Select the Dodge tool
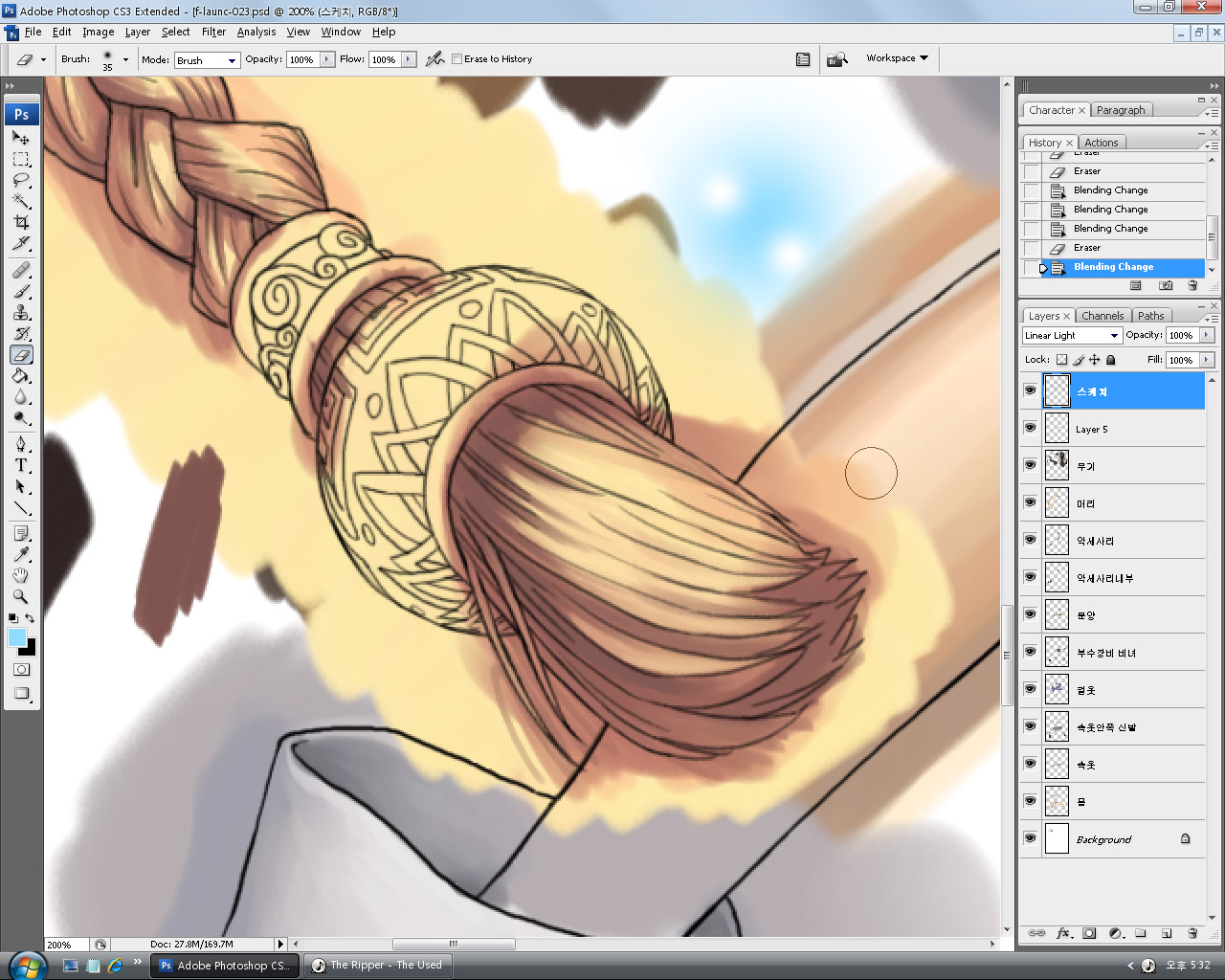Screen dimensions: 1225x980 tap(21, 418)
